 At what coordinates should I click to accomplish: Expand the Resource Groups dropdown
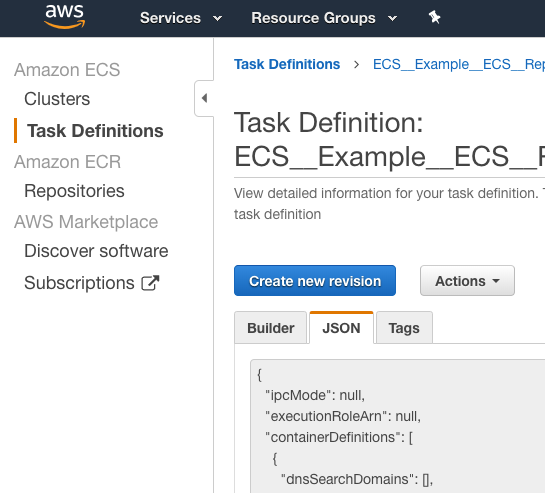[x=324, y=18]
